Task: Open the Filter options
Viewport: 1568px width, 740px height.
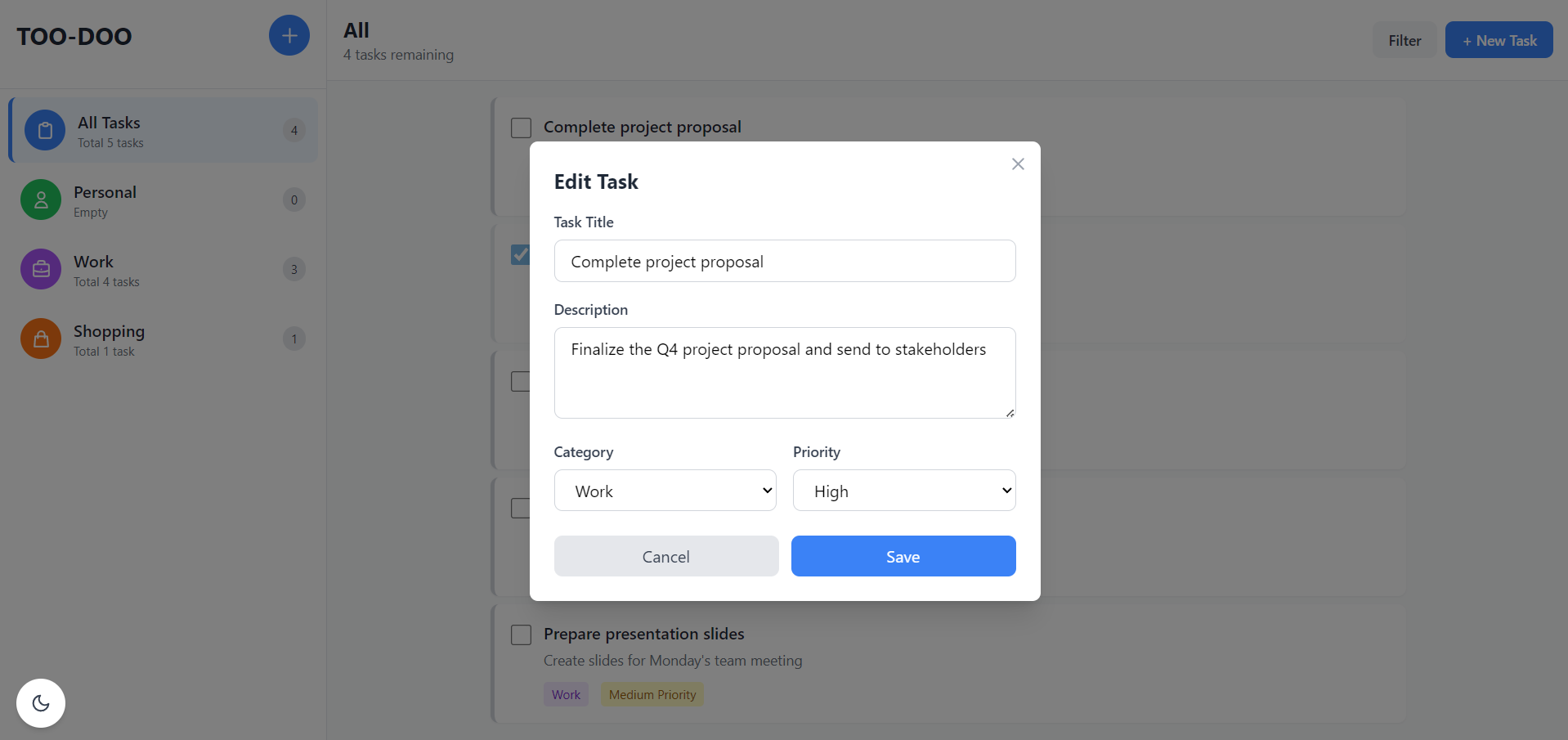Action: click(x=1404, y=40)
